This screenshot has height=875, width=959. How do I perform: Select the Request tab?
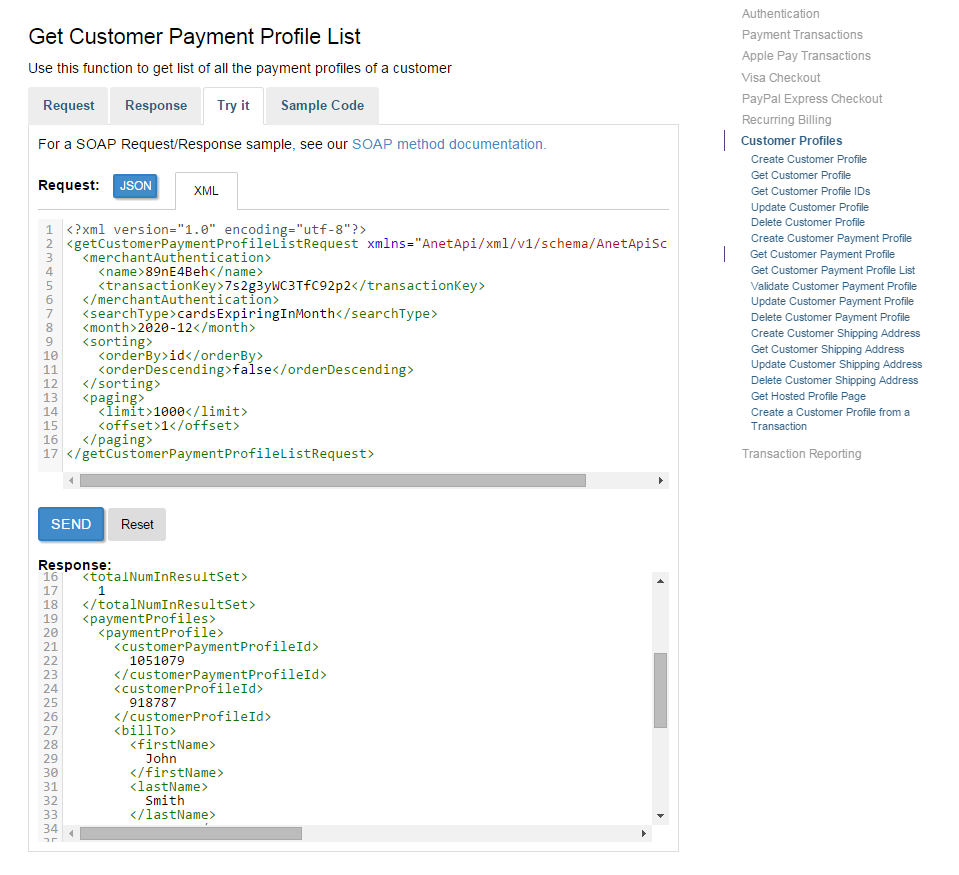(x=67, y=105)
